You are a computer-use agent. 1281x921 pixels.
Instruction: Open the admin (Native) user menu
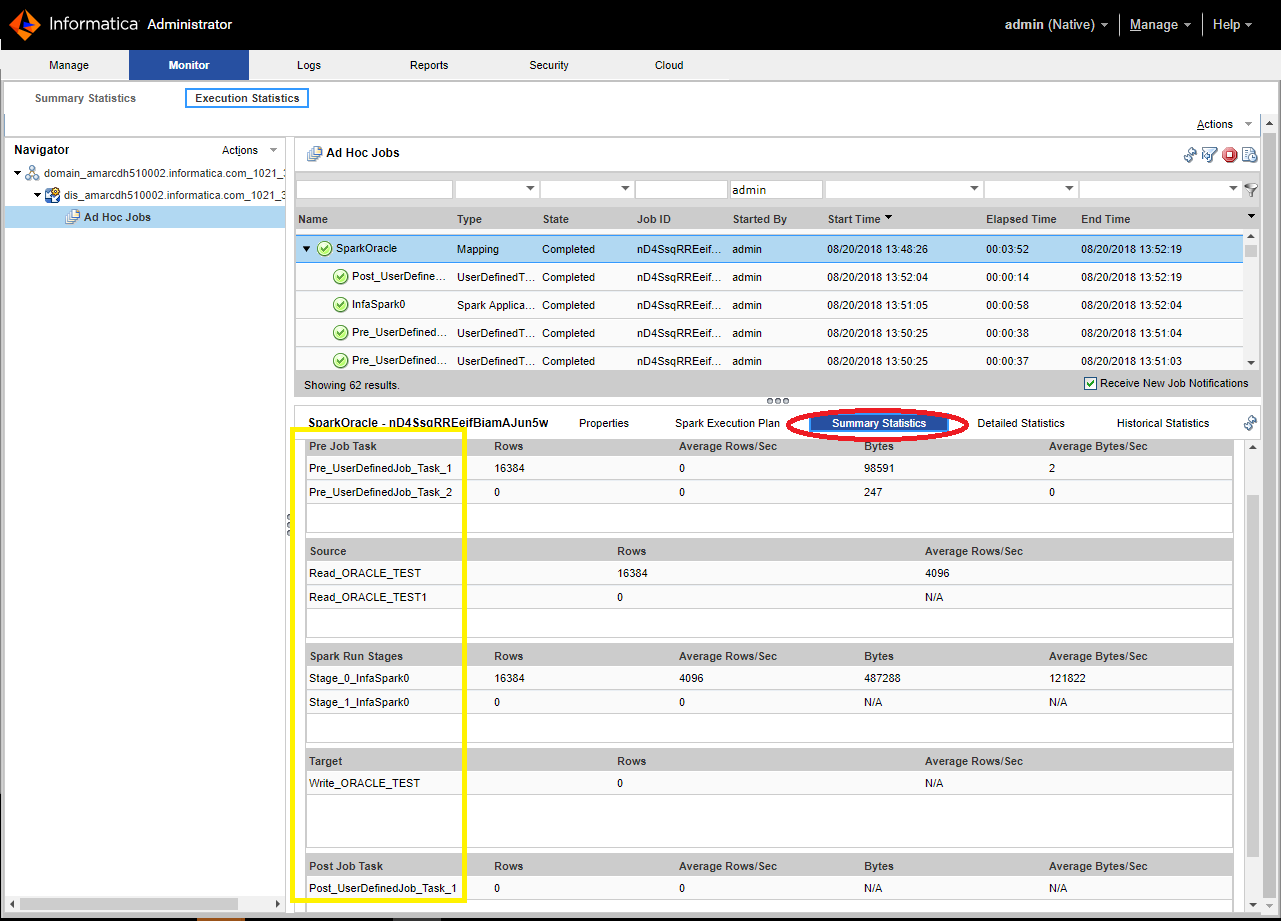(1056, 25)
